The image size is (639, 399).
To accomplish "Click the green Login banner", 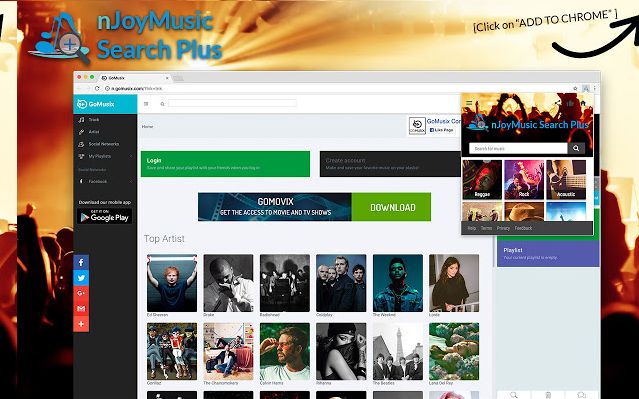I will point(225,164).
